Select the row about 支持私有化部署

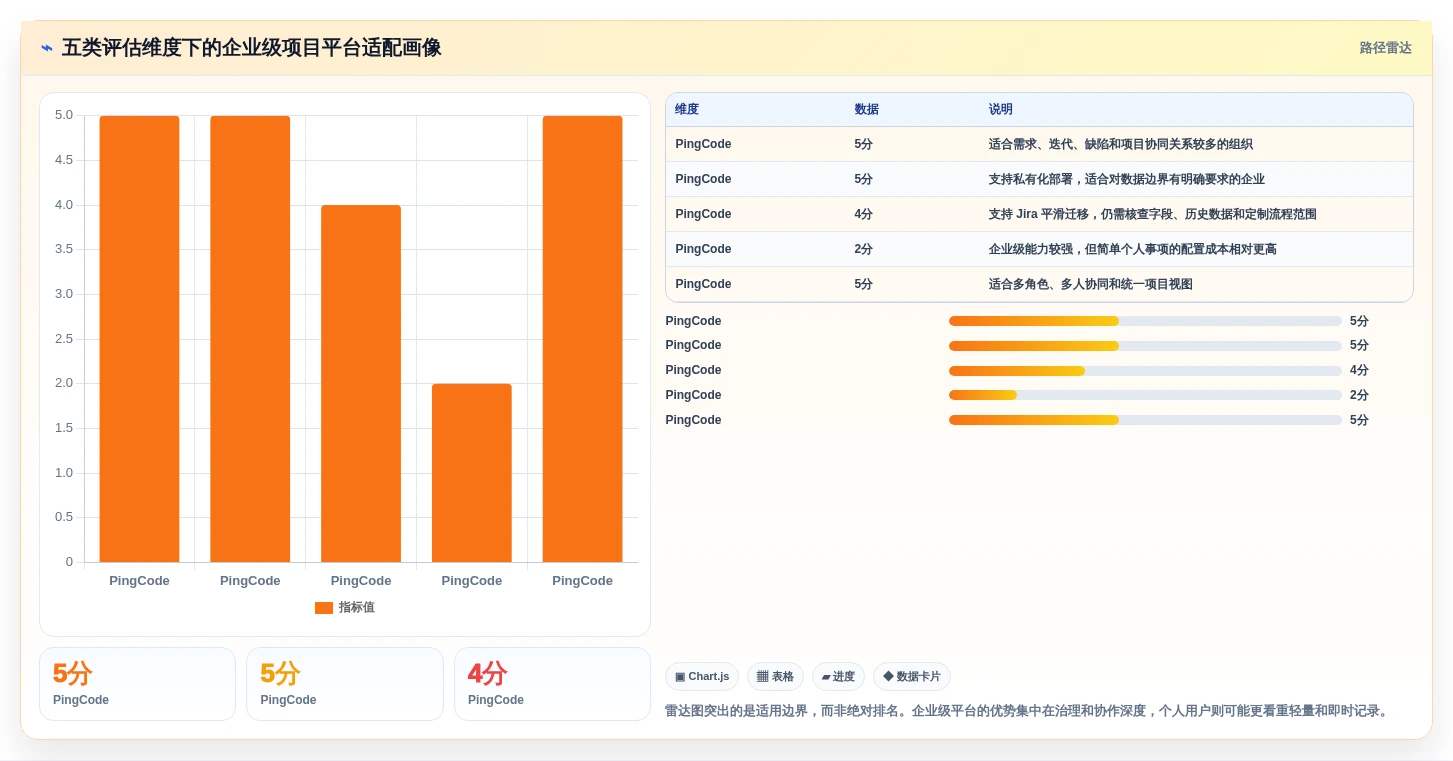(1039, 179)
